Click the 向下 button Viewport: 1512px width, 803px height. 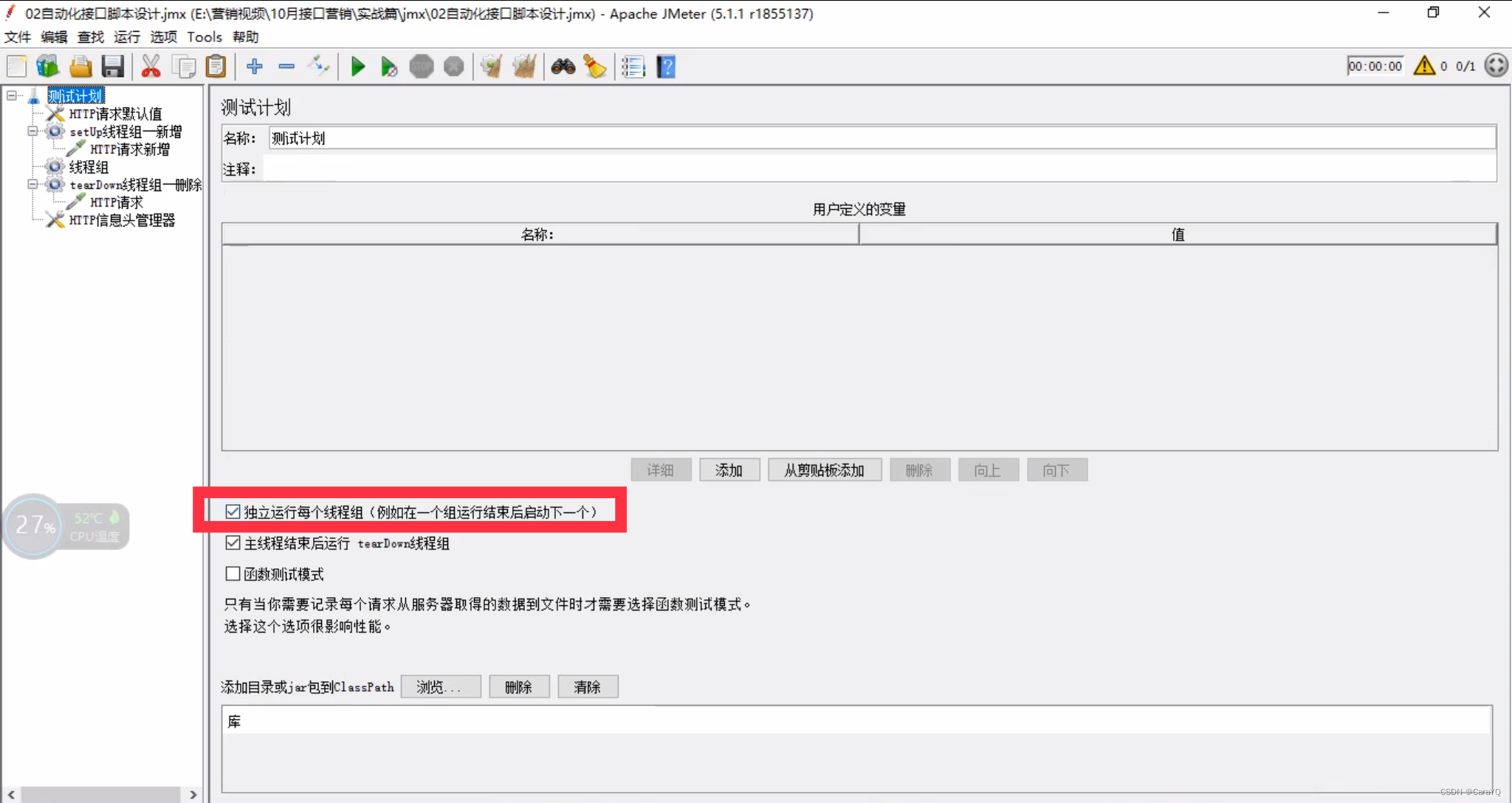point(1057,470)
